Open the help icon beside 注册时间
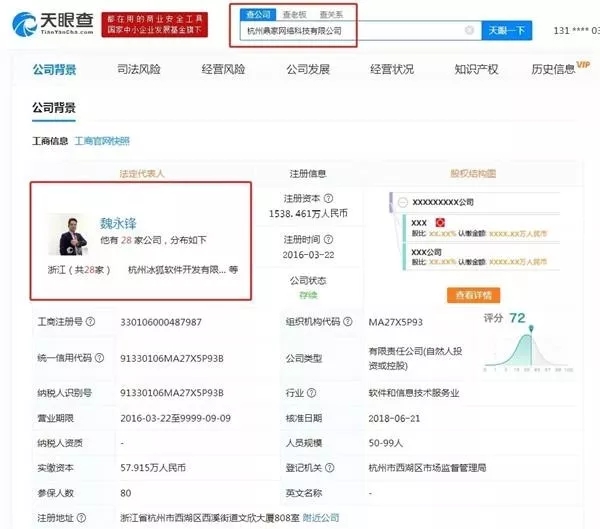Viewport: 600px width, 529px height. [328, 240]
